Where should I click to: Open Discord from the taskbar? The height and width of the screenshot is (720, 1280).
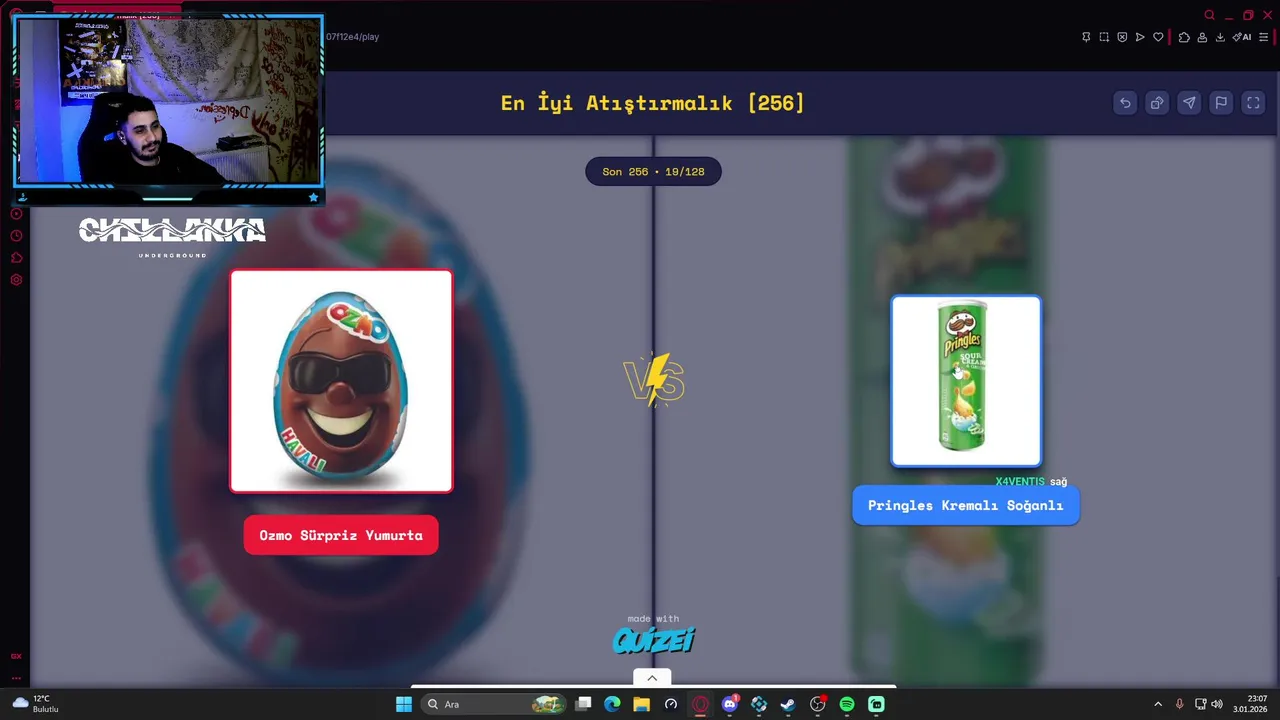click(x=730, y=704)
